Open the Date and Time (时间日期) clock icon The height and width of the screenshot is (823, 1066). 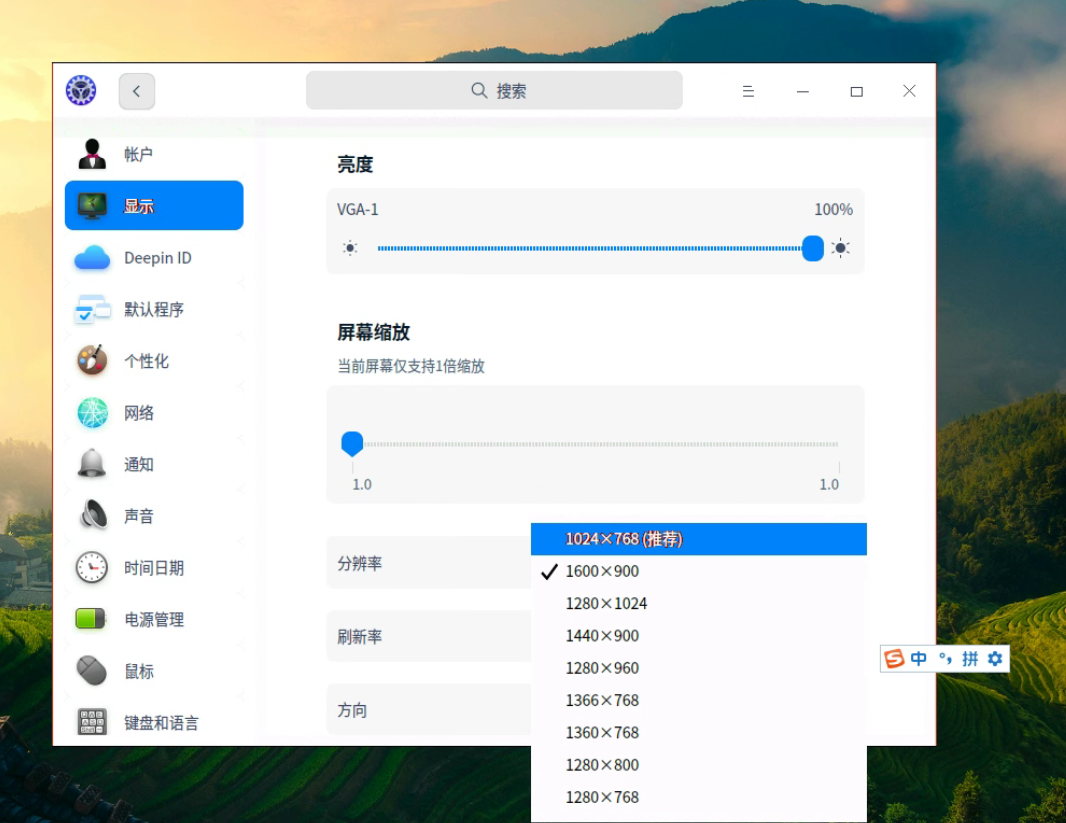tap(92, 567)
